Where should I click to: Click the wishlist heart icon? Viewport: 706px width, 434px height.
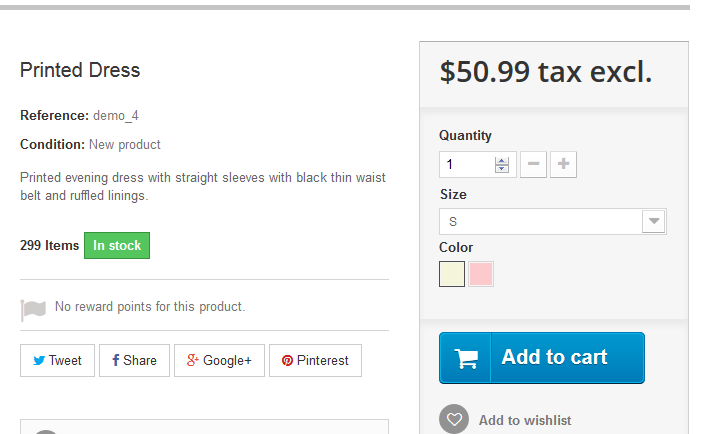[x=454, y=420]
